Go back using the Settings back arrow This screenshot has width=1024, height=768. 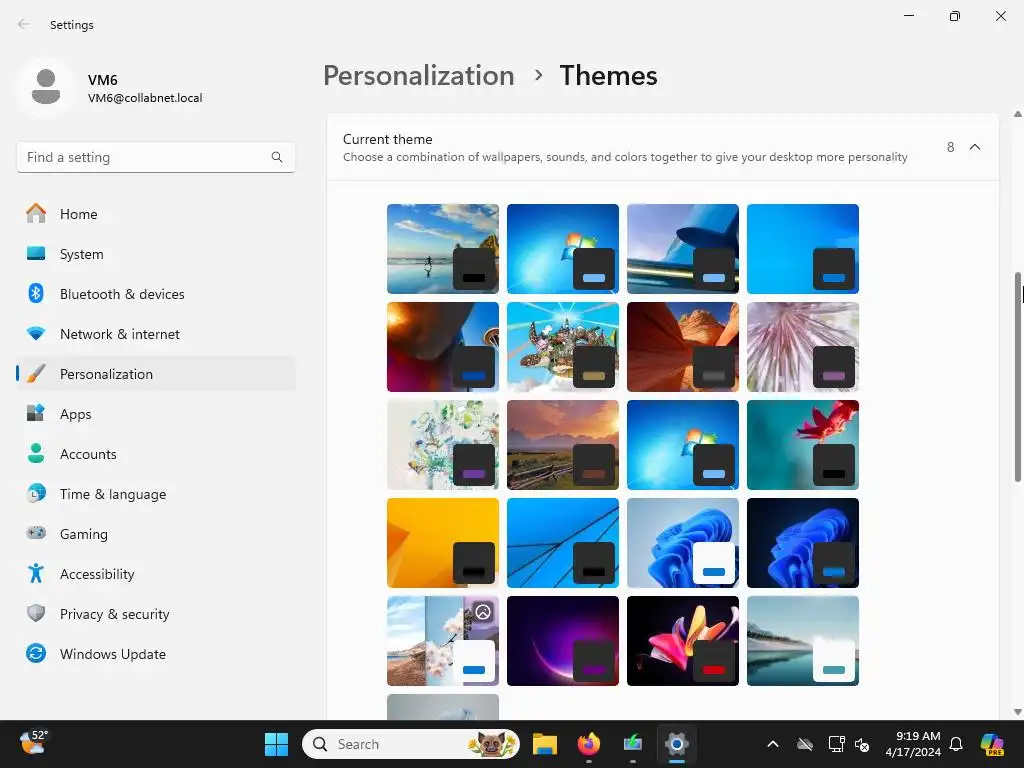pos(24,24)
